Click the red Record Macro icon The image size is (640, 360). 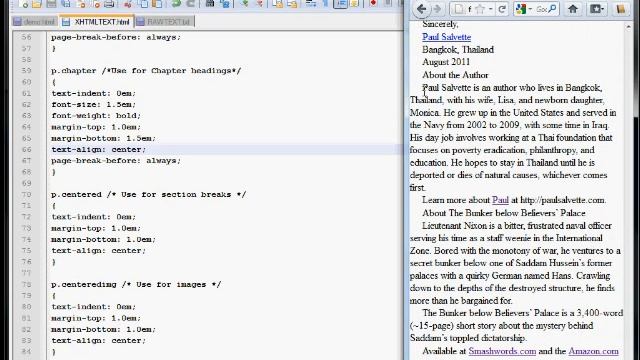click(373, 4)
